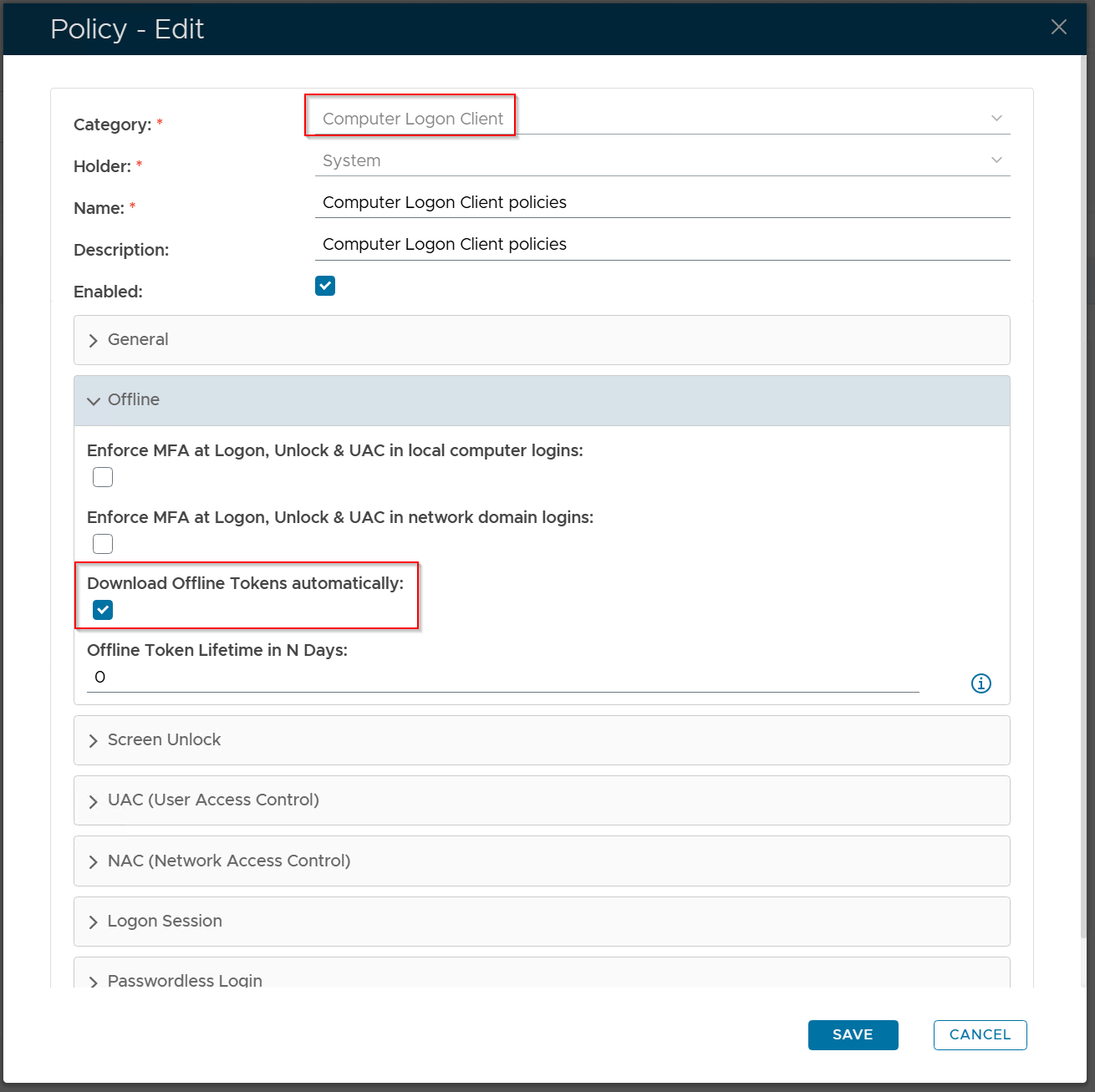The image size is (1095, 1092).
Task: Uncheck the Enabled checkbox
Action: [325, 286]
